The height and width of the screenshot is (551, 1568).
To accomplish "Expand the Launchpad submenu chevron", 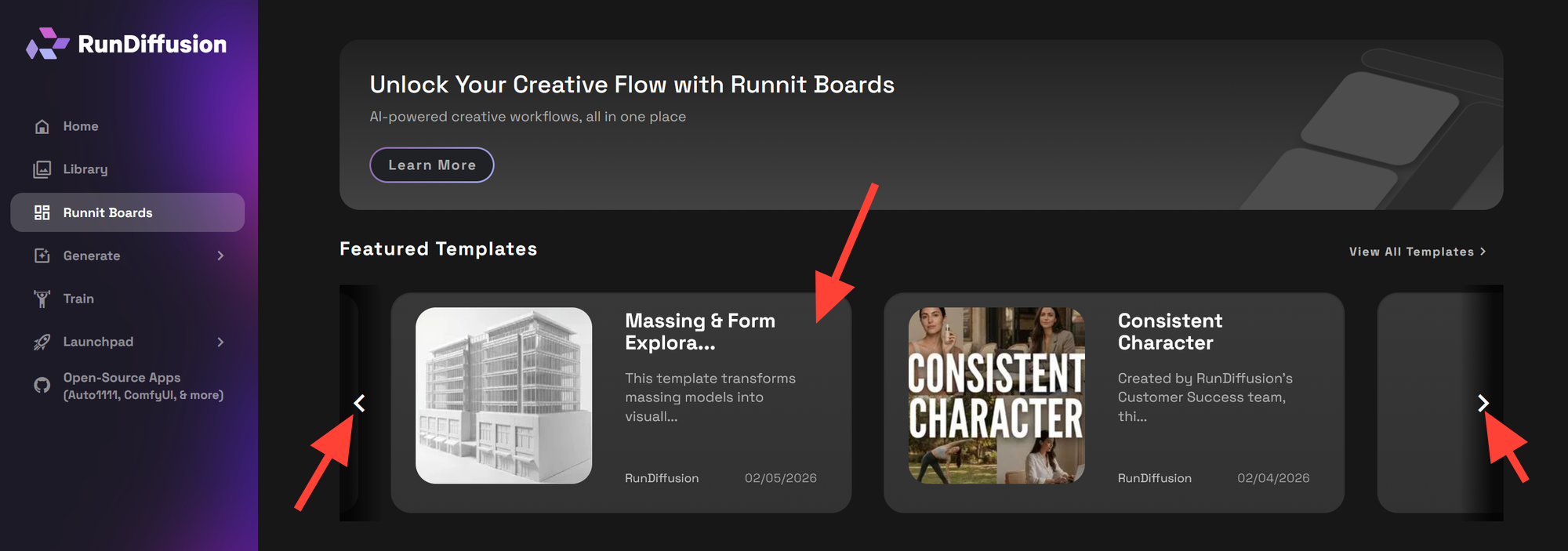I will [220, 342].
